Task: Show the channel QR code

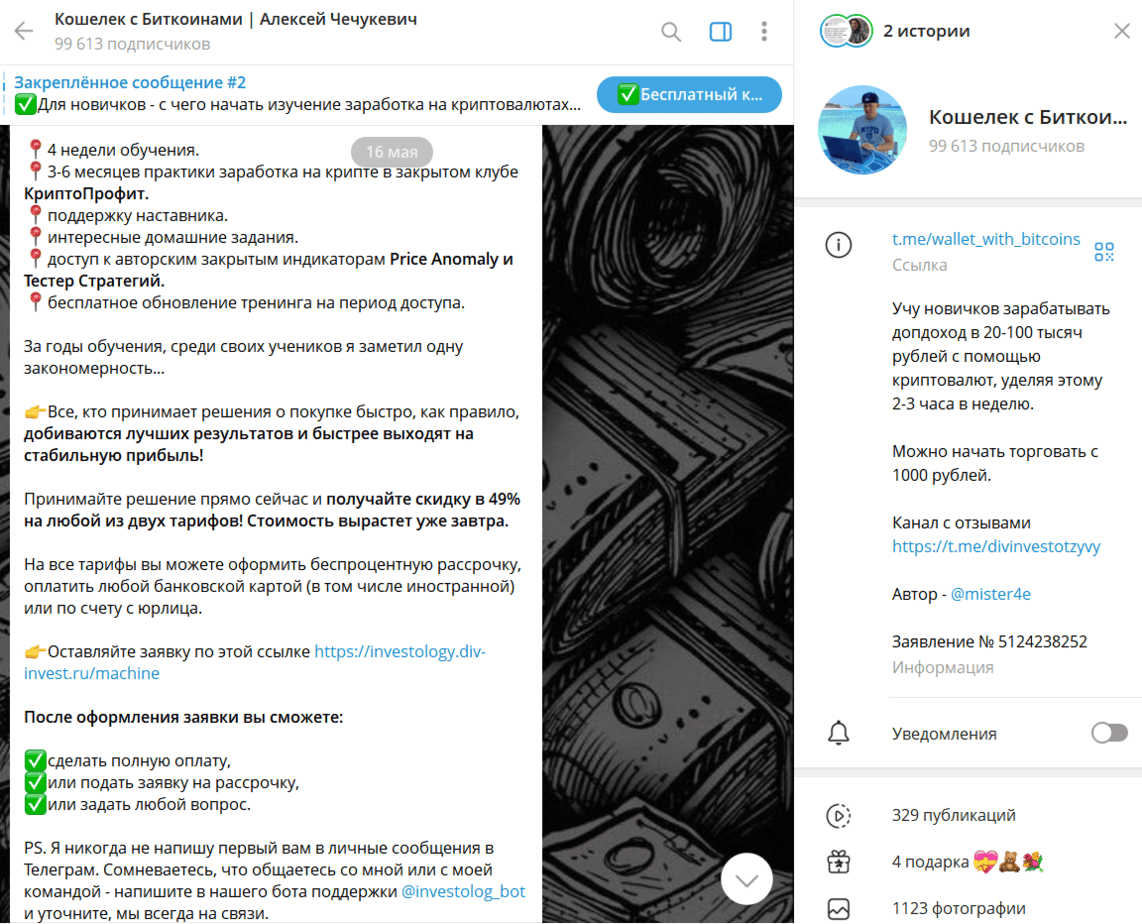Action: tap(1104, 252)
